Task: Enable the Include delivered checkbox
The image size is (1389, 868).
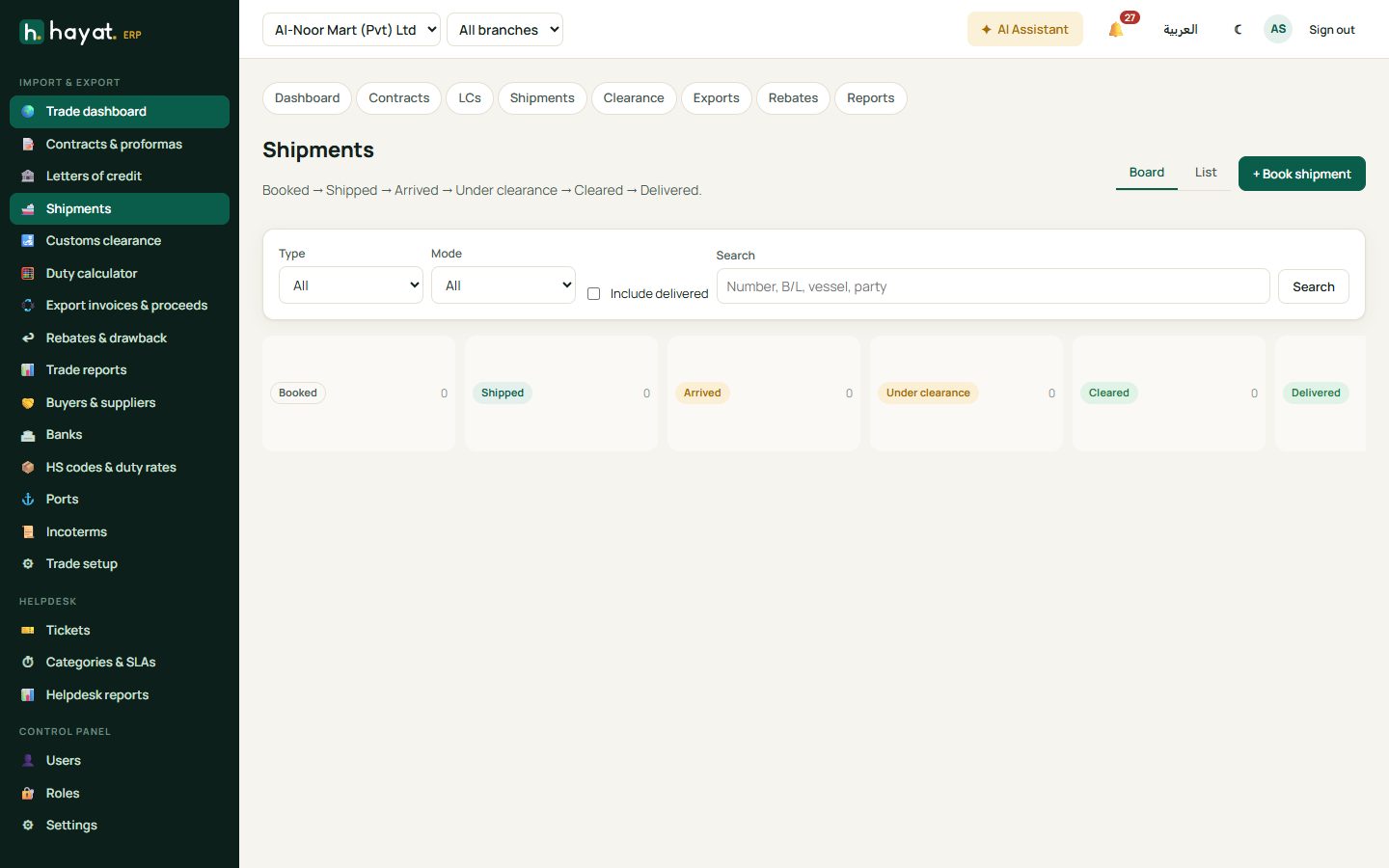Action: coord(594,294)
